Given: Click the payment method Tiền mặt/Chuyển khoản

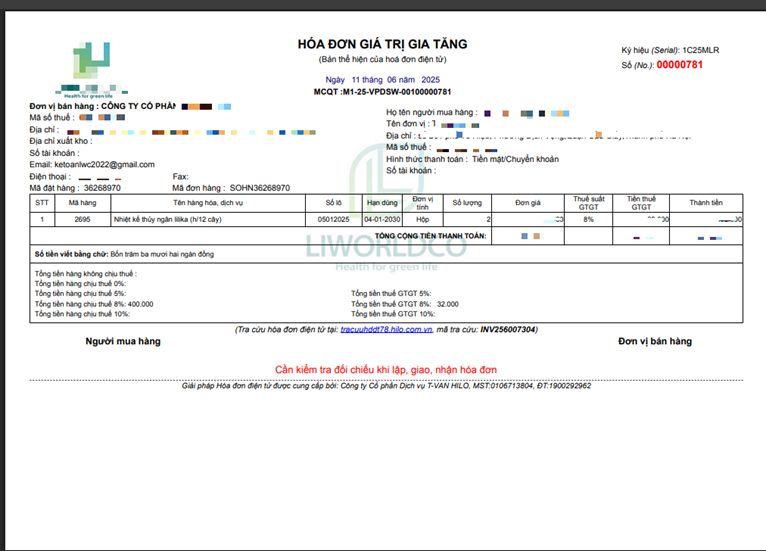Looking at the screenshot, I should [x=515, y=159].
